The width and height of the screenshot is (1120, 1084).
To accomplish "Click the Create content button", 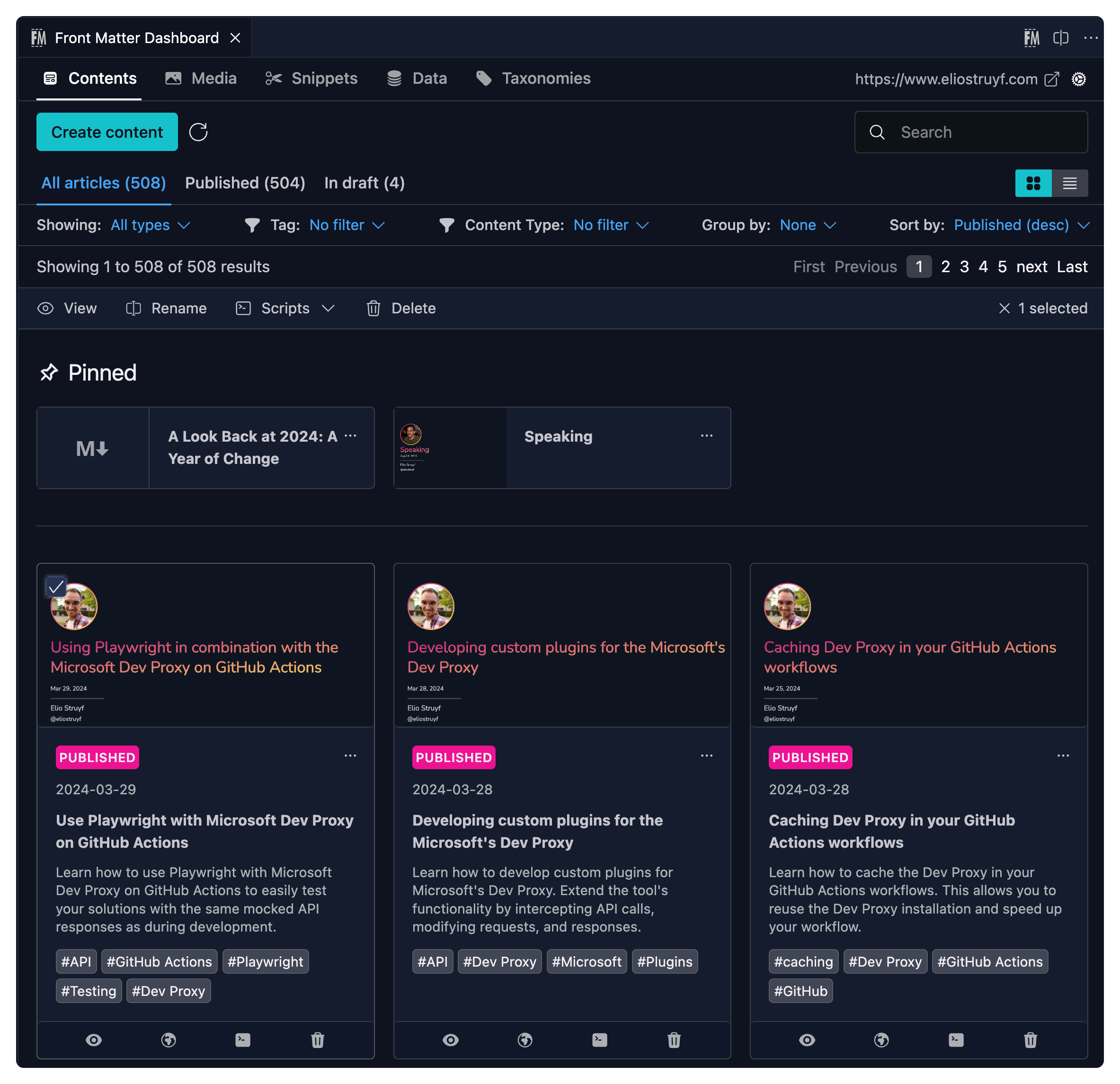I will tap(107, 132).
